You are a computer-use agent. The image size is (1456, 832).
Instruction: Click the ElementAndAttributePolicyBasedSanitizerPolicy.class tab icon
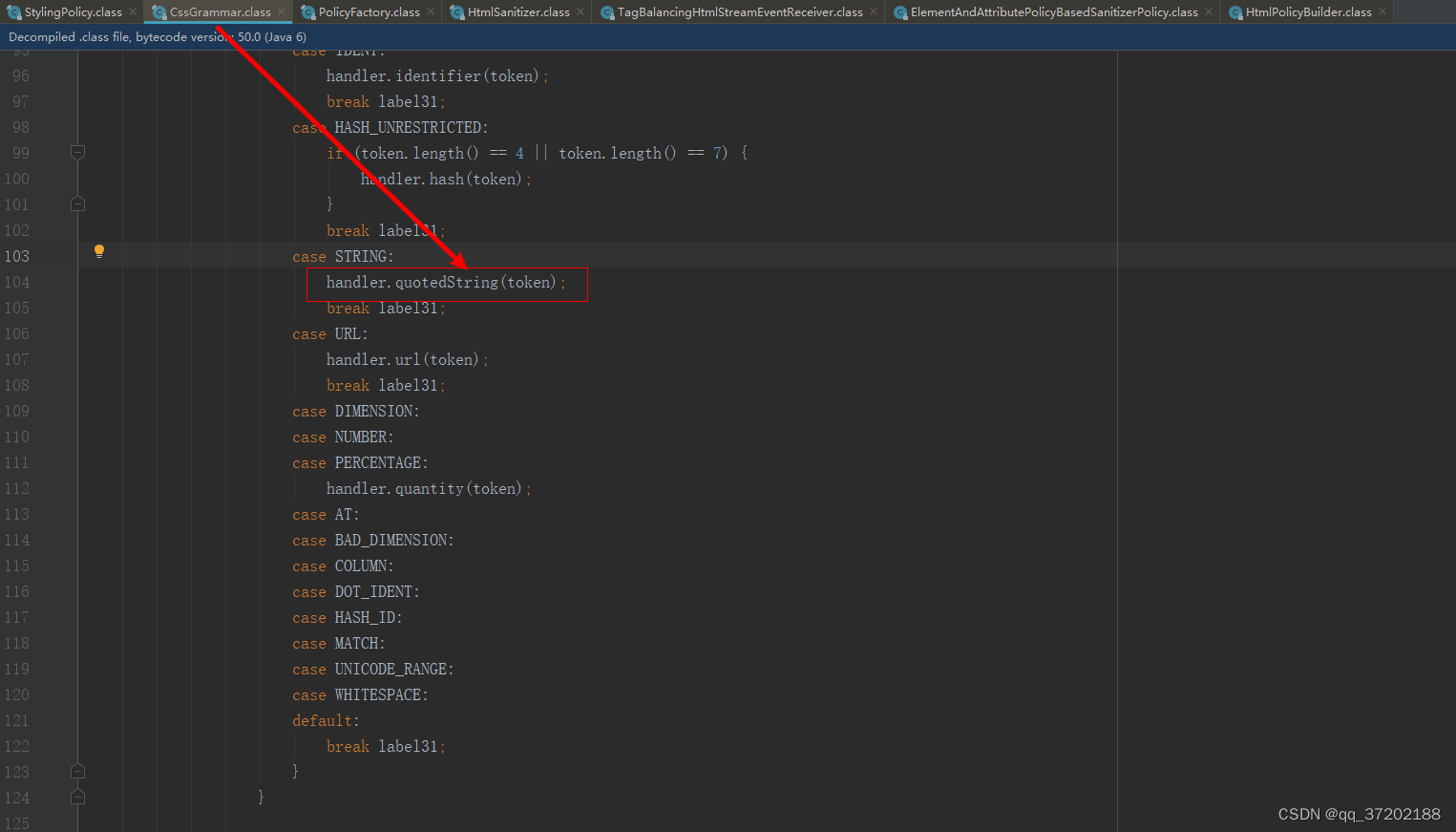click(898, 12)
